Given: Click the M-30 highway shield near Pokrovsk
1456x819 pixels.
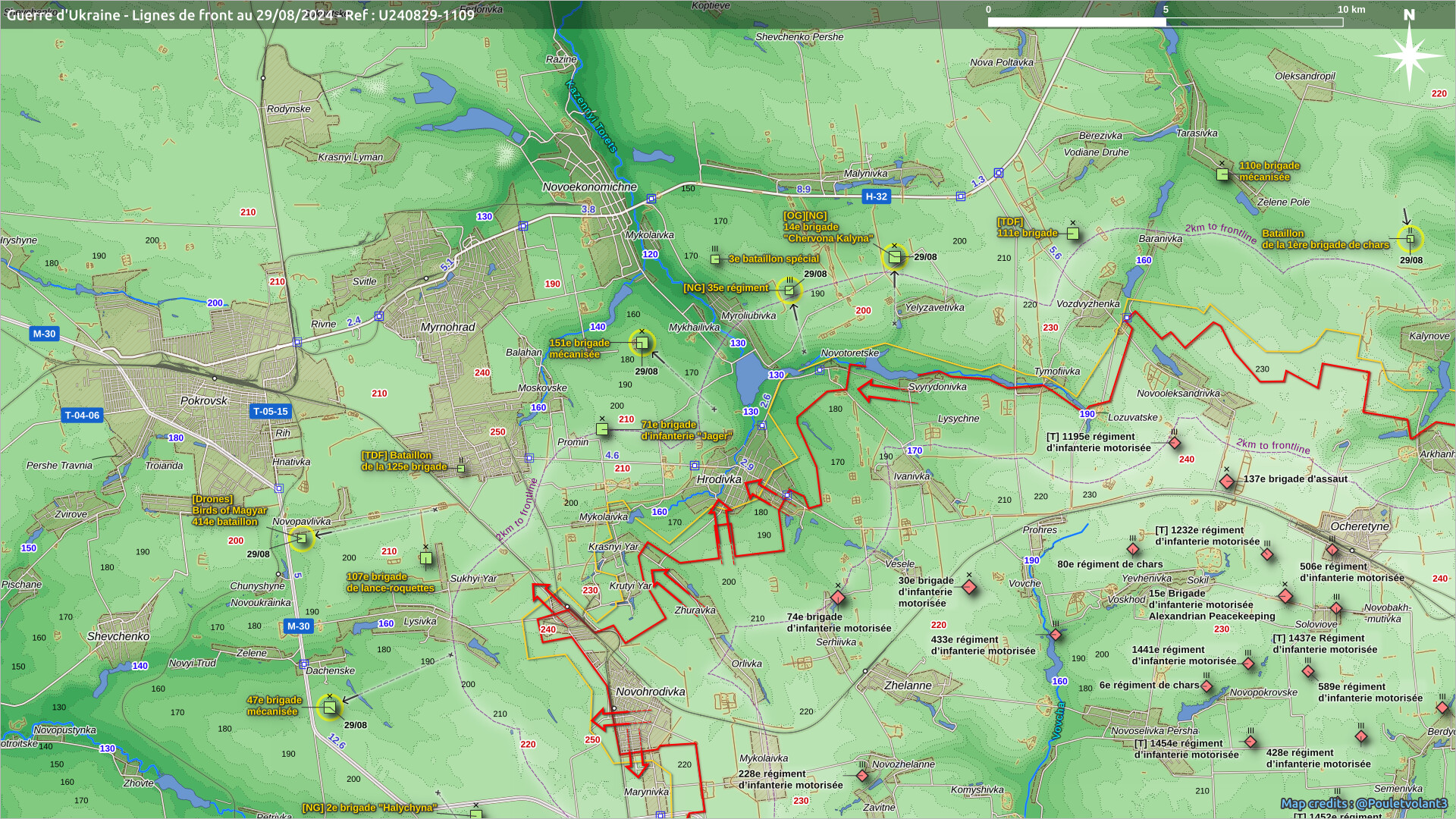Looking at the screenshot, I should click(44, 334).
